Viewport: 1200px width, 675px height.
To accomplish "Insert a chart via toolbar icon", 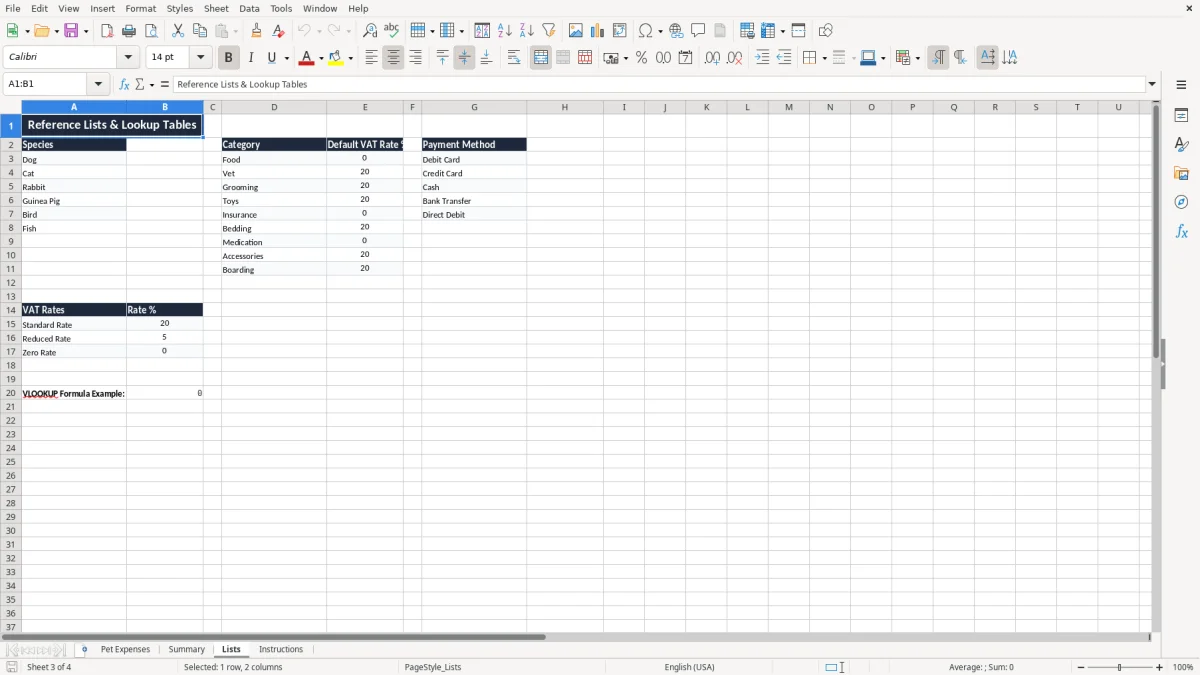I will point(598,31).
